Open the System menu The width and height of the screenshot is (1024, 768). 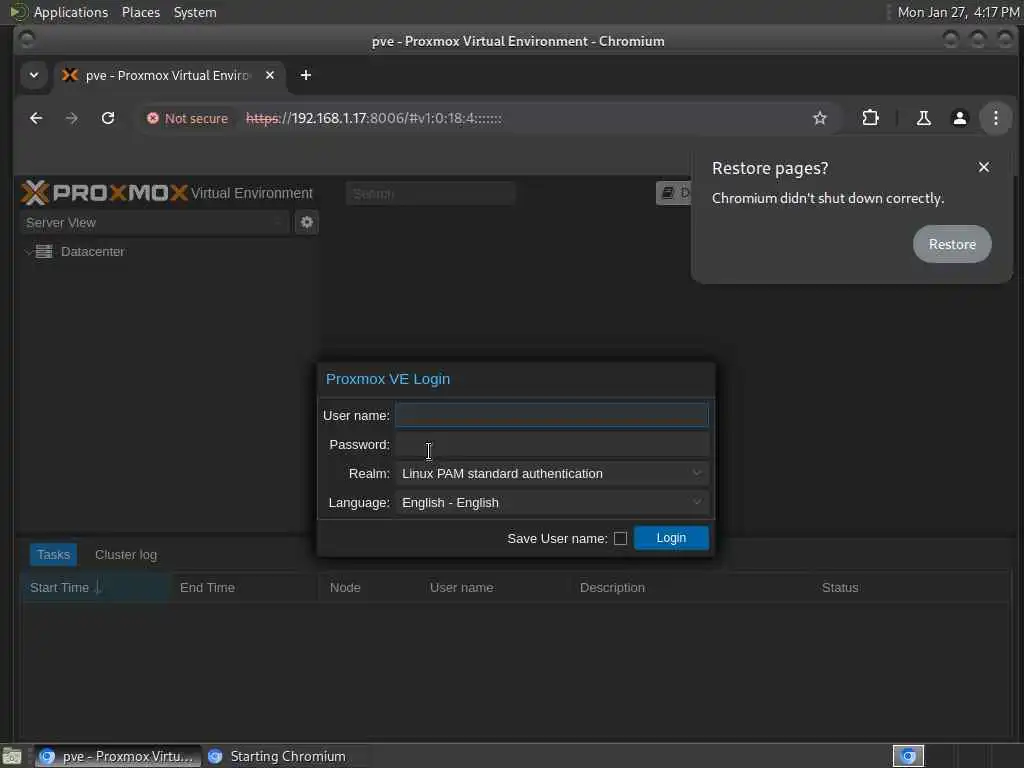point(195,12)
